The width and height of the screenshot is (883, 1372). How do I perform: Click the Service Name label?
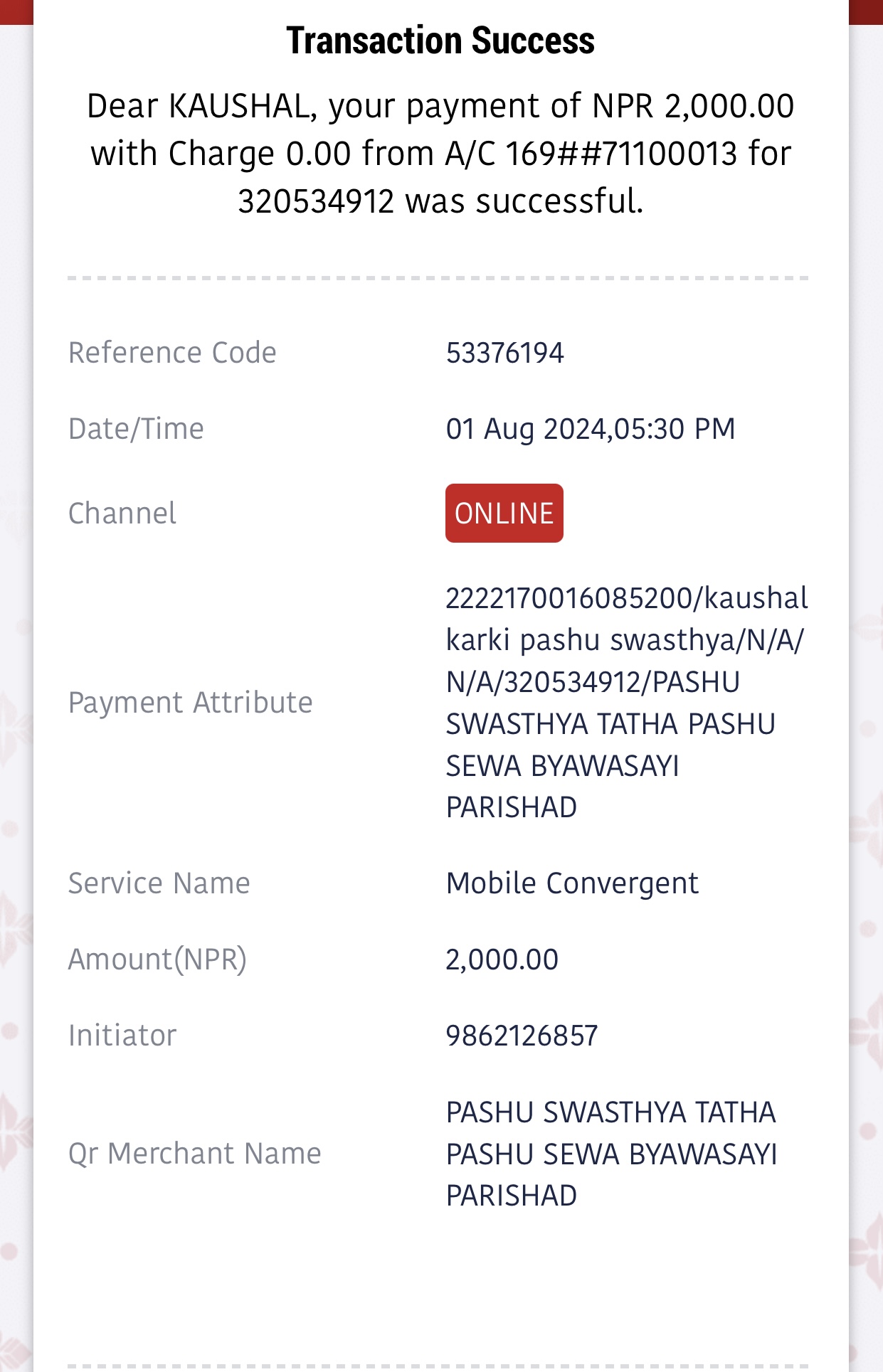[x=159, y=883]
